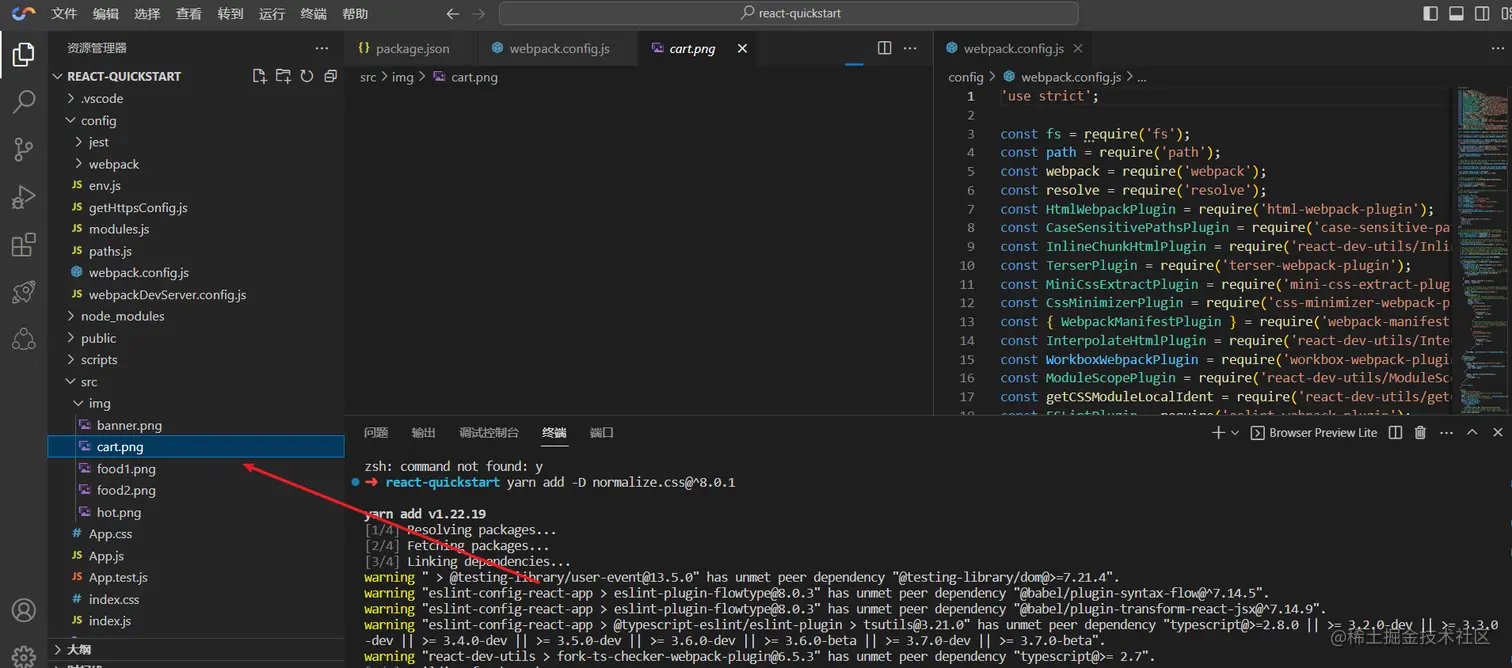
Task: Open the new terminal launch profile dropdown
Action: click(x=1235, y=433)
